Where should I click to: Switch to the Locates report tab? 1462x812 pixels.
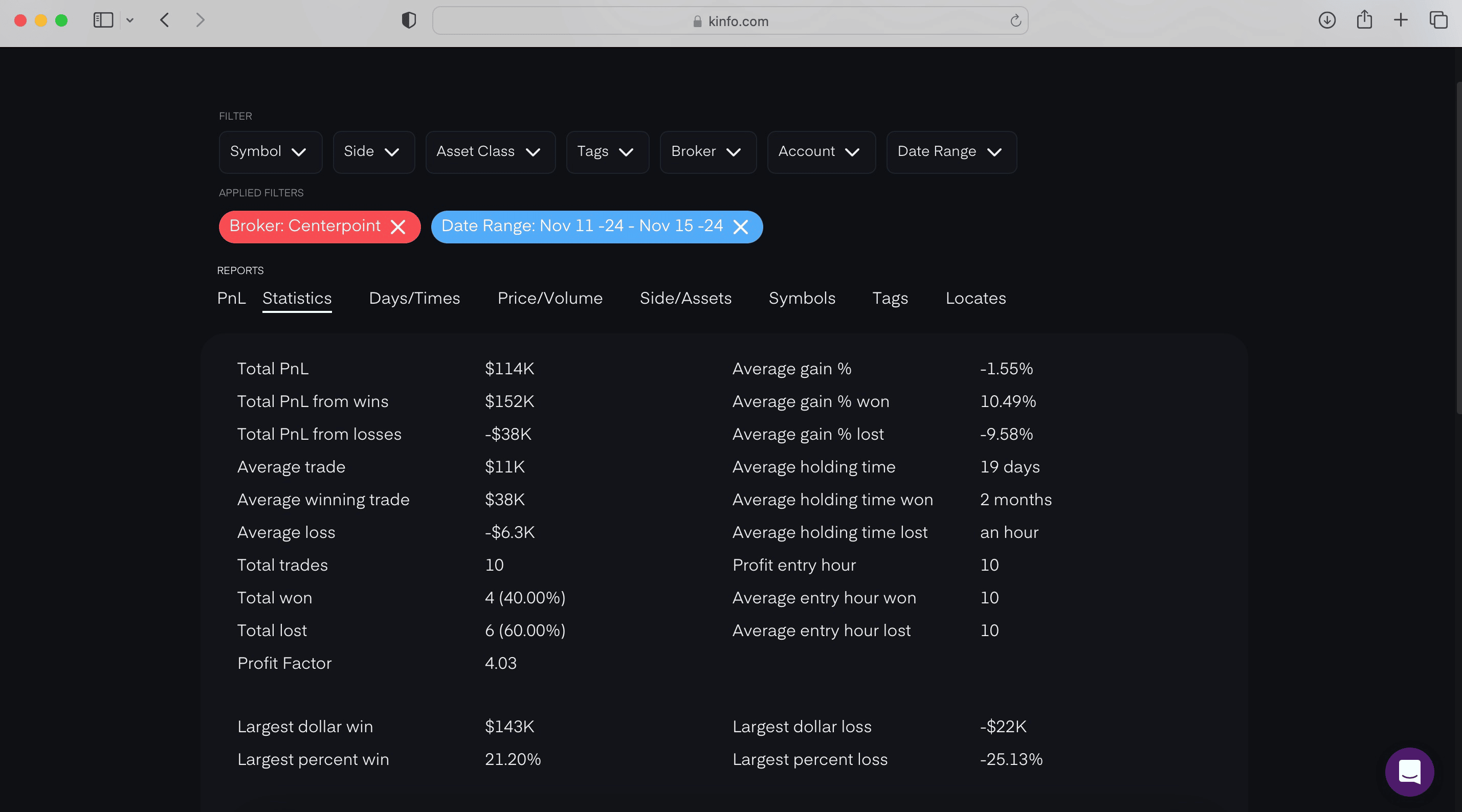(975, 299)
